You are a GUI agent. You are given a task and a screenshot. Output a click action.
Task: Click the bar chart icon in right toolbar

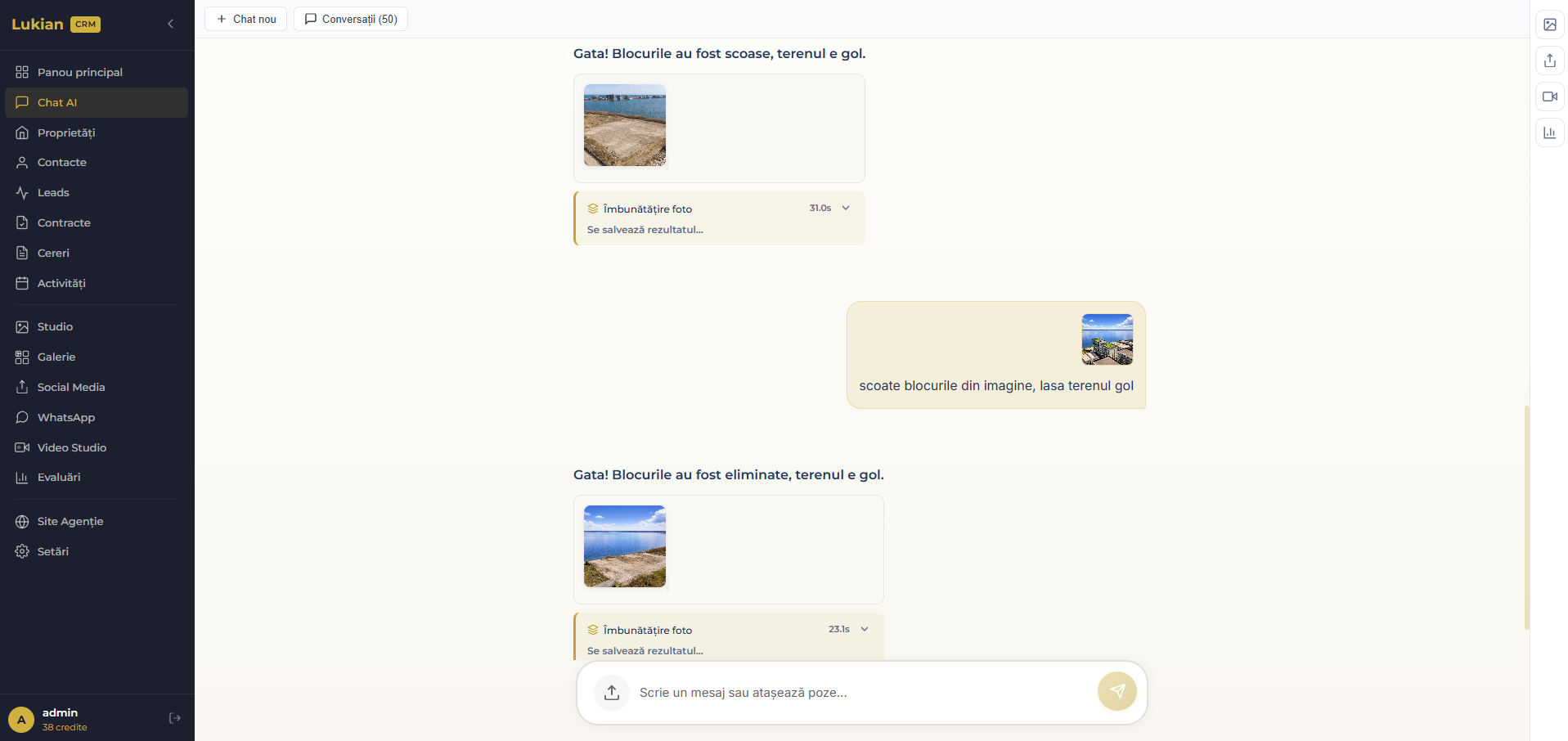(1549, 132)
